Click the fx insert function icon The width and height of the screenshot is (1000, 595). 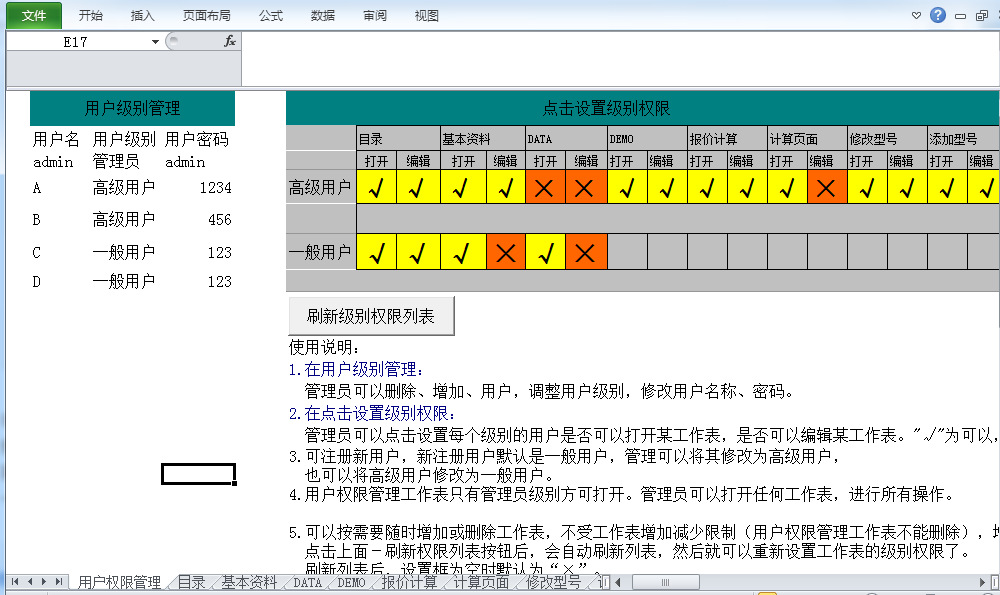229,41
